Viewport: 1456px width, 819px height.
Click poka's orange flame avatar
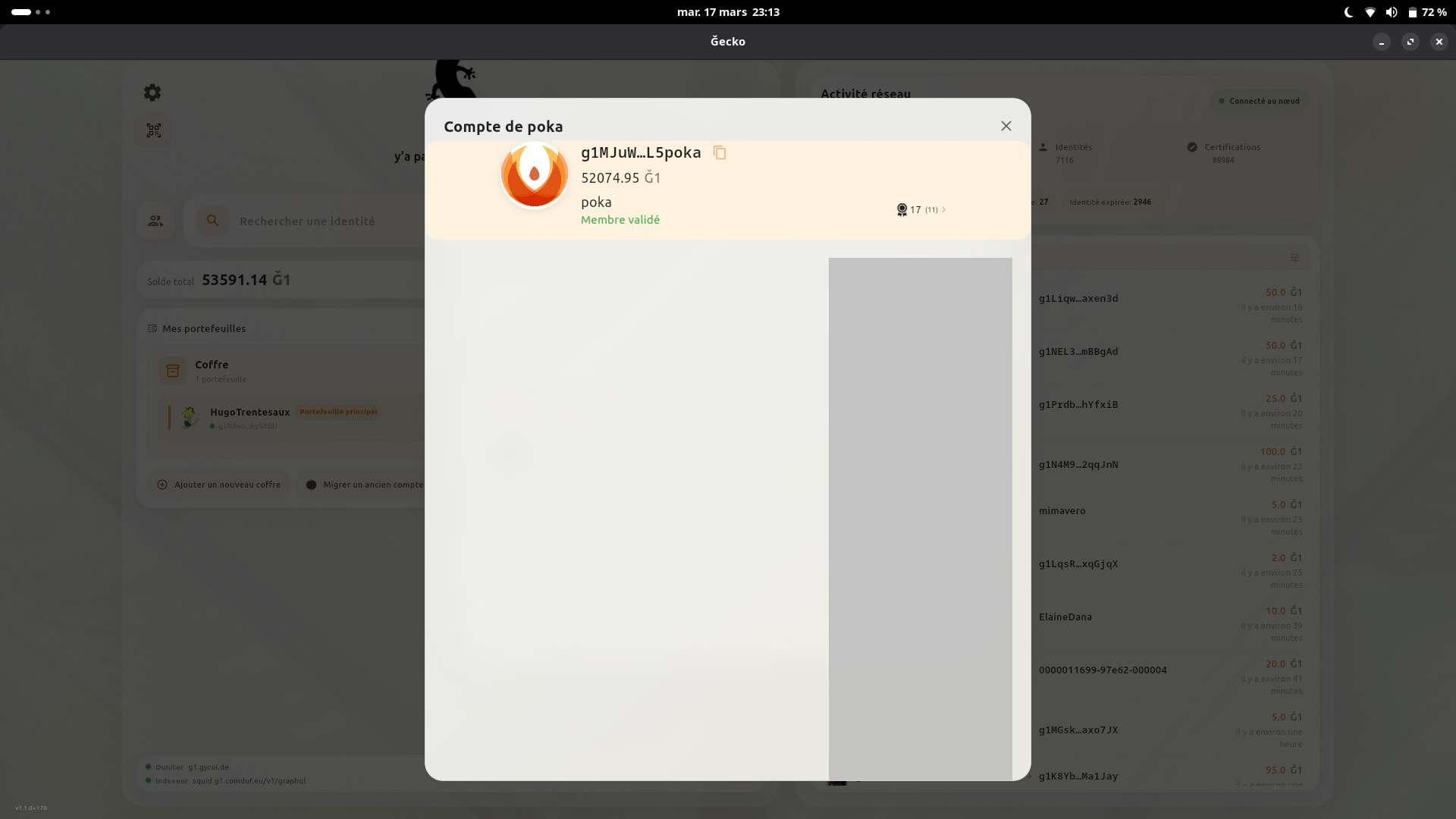pos(534,175)
